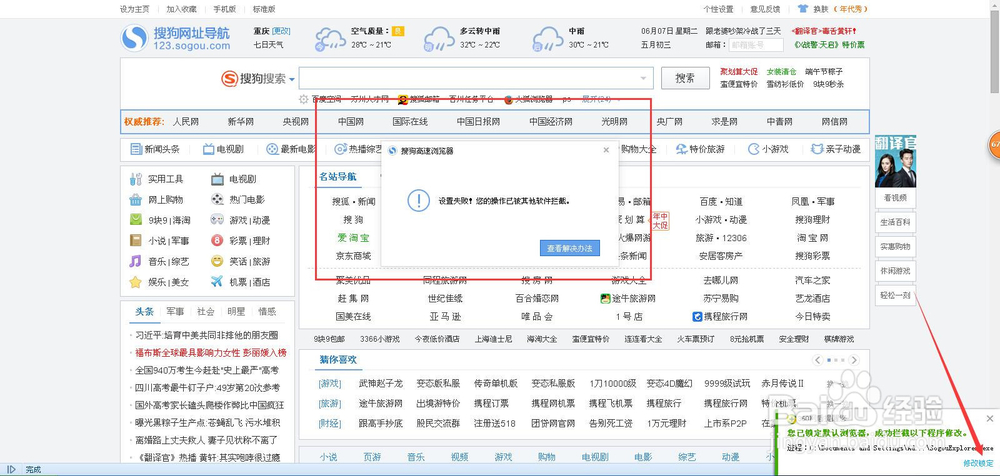Click the 邮箱 account input field
Viewport: 1000px width, 476px height.
[756, 45]
